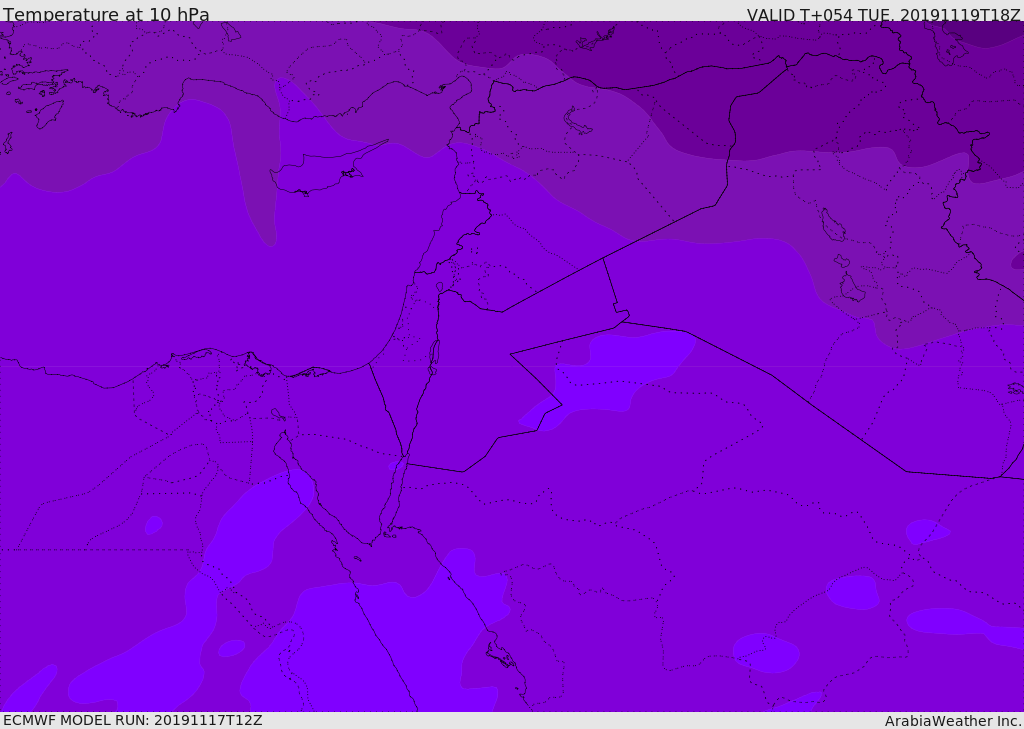This screenshot has width=1024, height=729.
Task: Click the 'VALID T+054 TUE. 20191119T18Z' timestamp
Action: pos(884,14)
